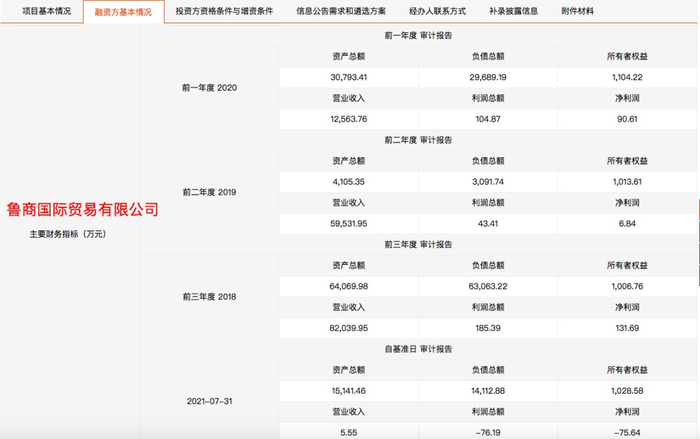The height and width of the screenshot is (439, 700).
Task: Click total profit value 104.87
Action: click(488, 119)
